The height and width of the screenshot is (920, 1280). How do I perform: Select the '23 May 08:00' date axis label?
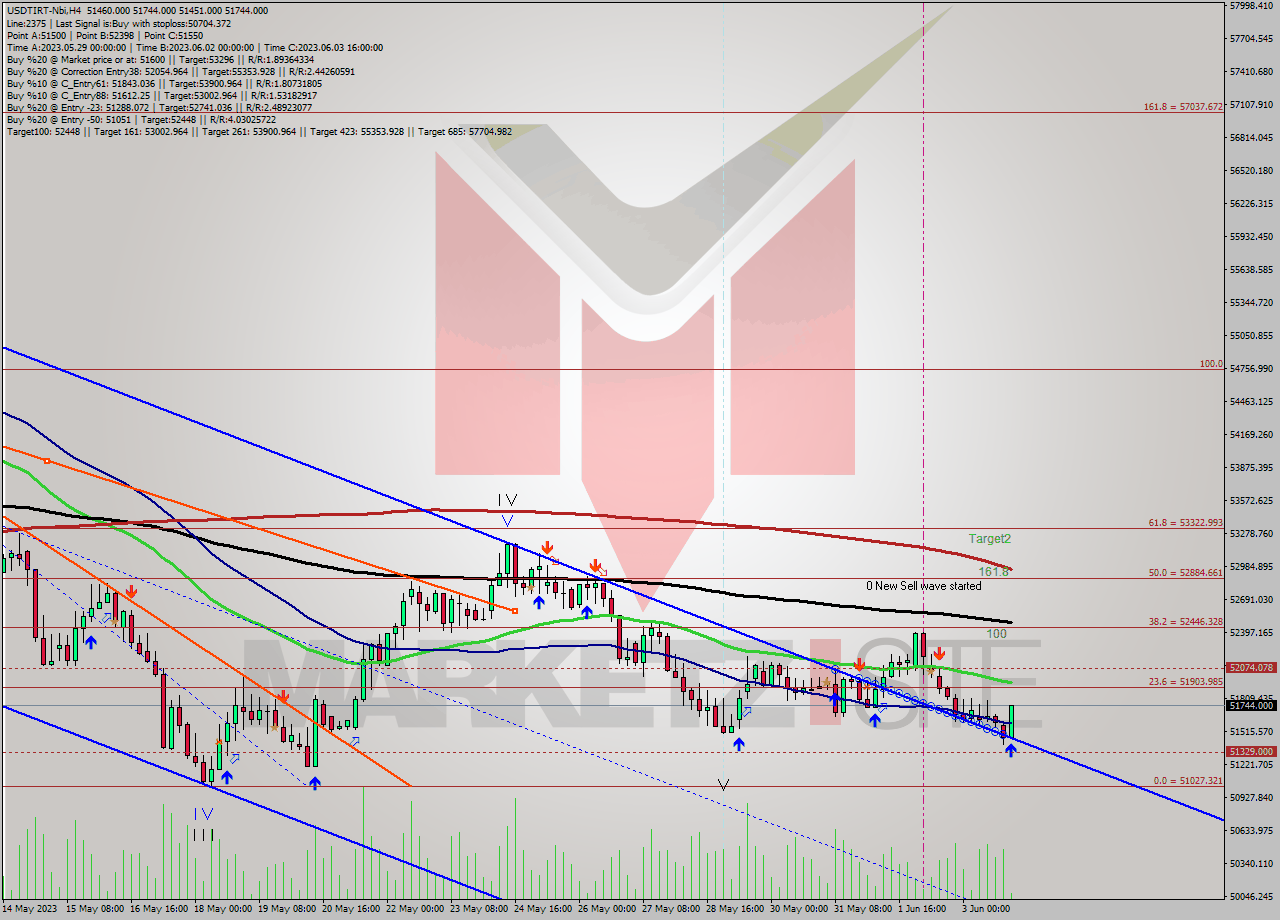[479, 908]
